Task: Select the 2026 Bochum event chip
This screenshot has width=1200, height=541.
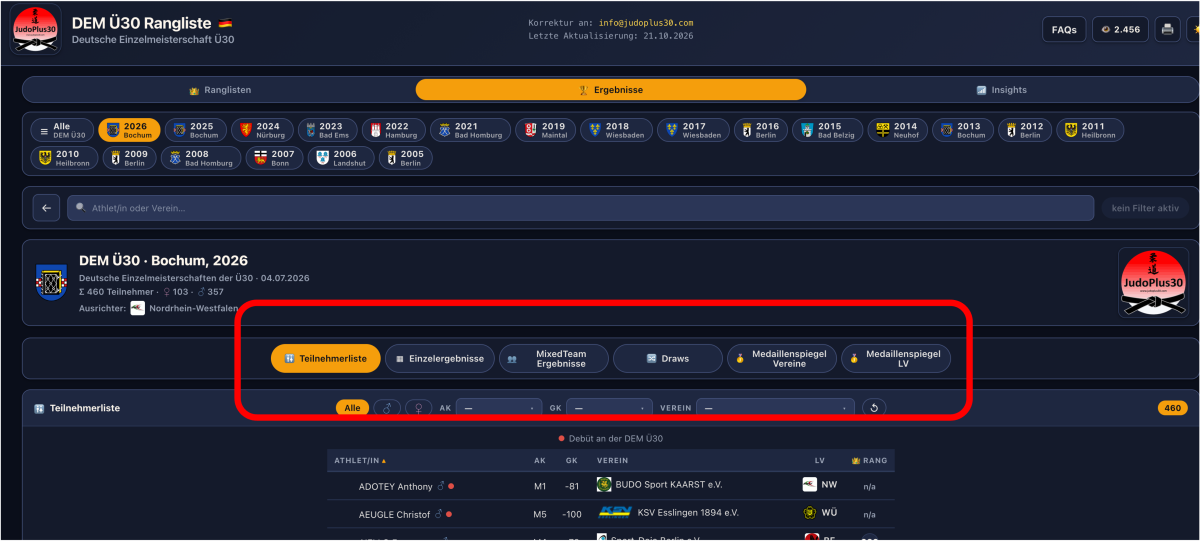Action: pos(129,130)
